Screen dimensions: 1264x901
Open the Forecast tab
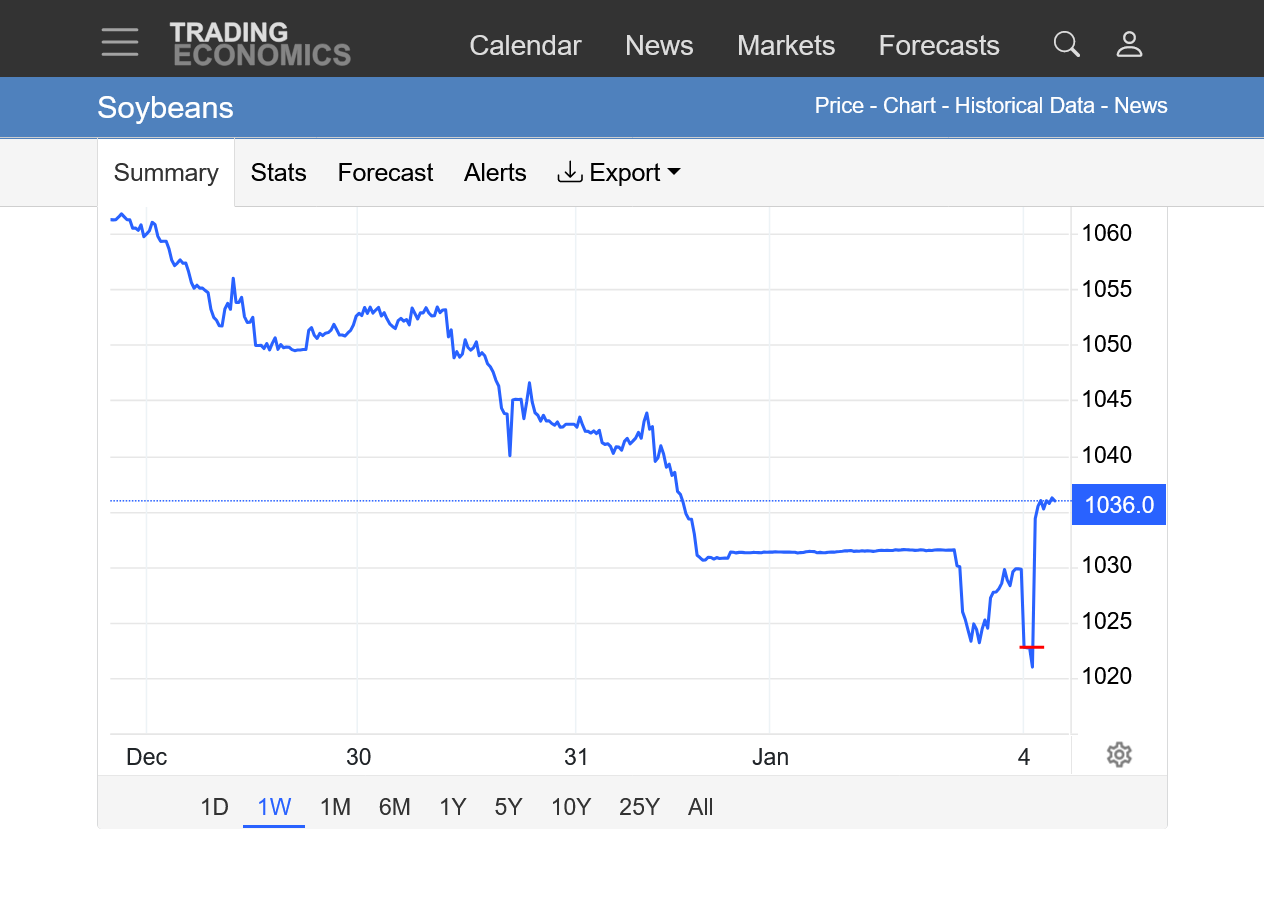tap(385, 173)
